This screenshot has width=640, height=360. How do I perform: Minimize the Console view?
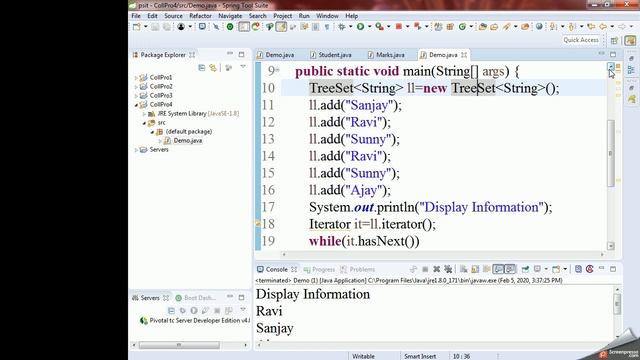click(602, 269)
